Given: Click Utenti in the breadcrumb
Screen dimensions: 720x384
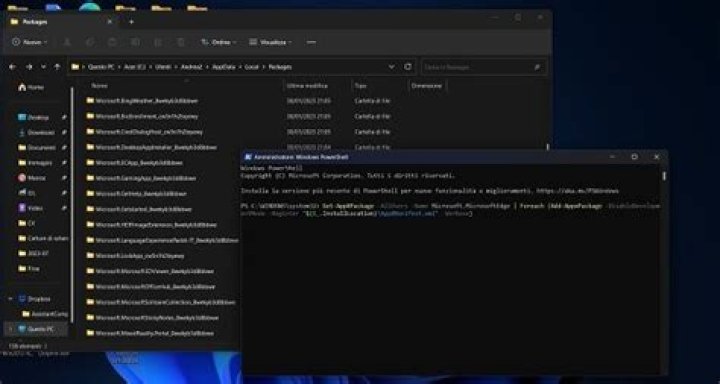Looking at the screenshot, I should click(163, 67).
